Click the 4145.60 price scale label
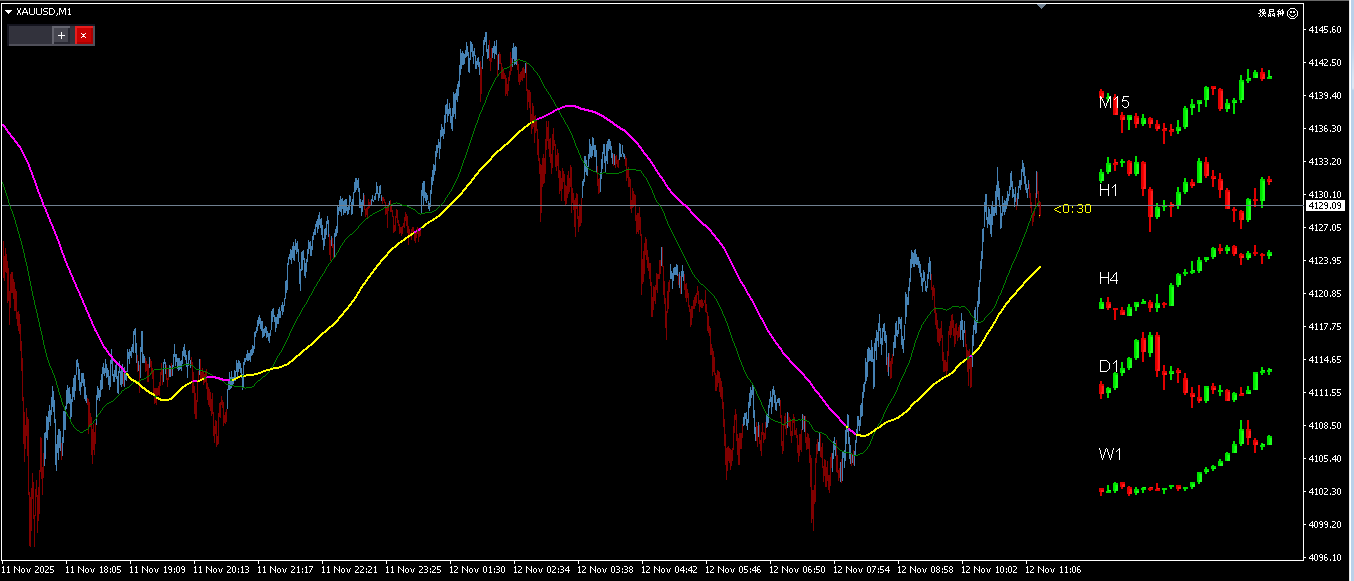Screen dimensions: 1354x581 tap(1325, 30)
